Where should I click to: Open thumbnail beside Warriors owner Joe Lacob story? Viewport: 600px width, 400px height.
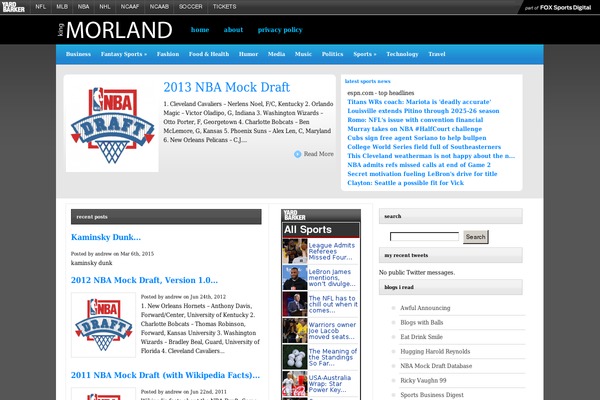coord(295,330)
